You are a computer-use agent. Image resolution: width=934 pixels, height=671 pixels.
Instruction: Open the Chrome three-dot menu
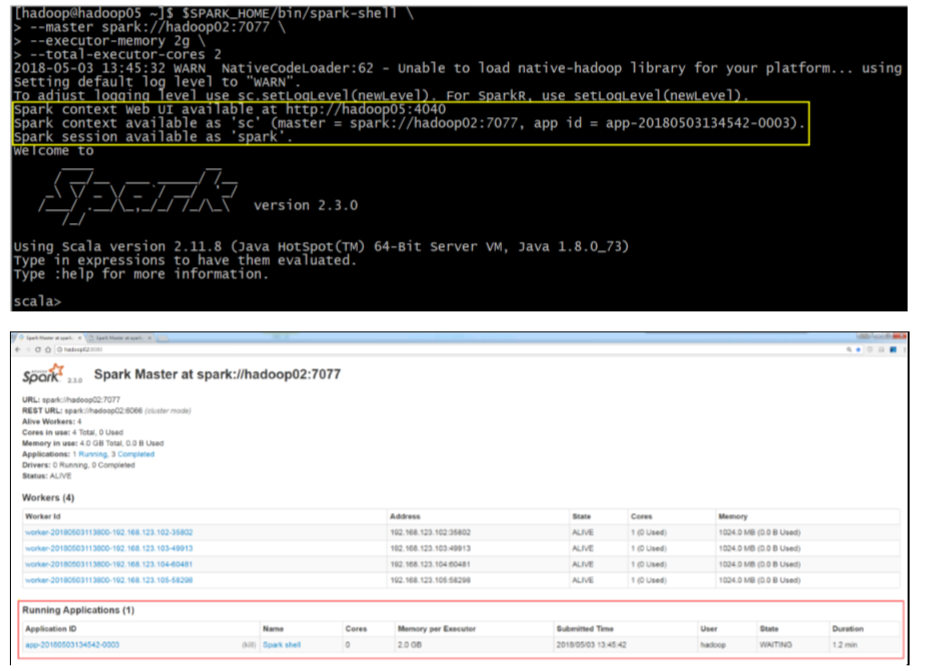tap(904, 350)
